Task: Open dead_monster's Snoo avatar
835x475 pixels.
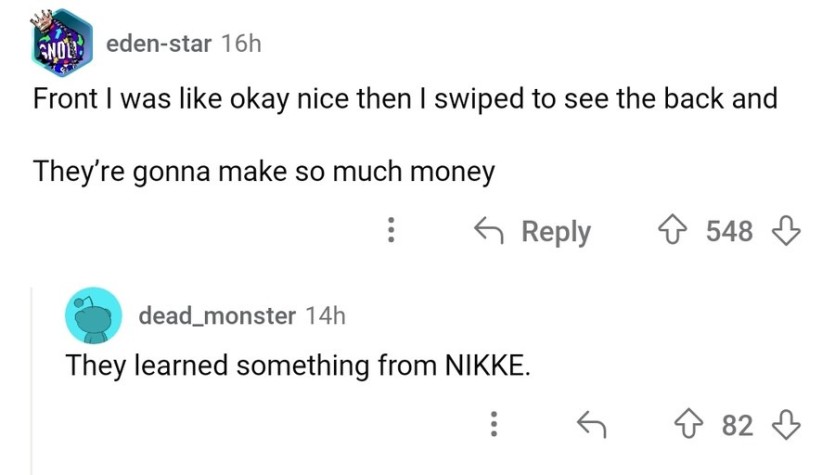Action: (x=93, y=315)
